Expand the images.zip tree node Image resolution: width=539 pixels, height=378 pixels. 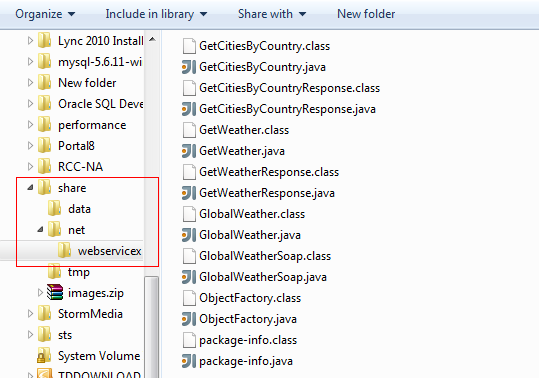pos(40,292)
